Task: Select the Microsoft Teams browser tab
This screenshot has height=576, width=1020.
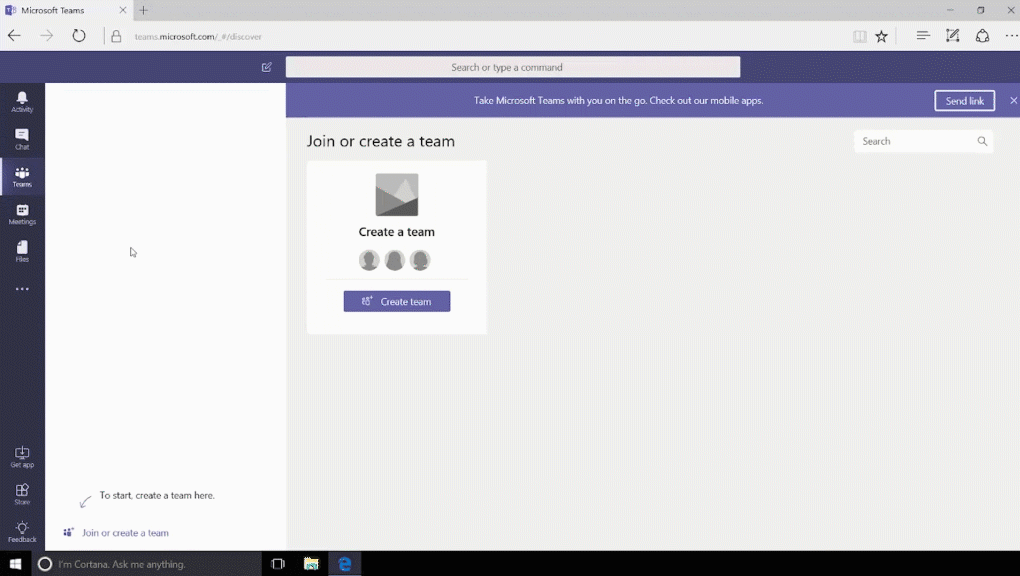Action: point(65,10)
